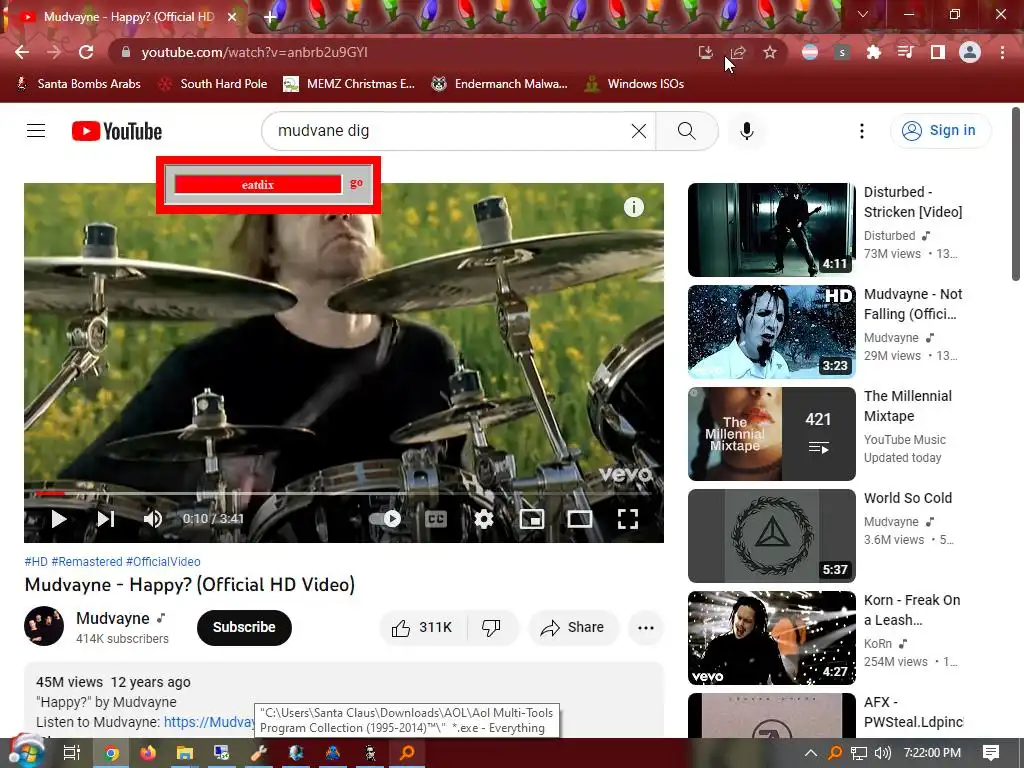Play the Mudvayne video
This screenshot has height=768, width=1024.
coord(59,519)
